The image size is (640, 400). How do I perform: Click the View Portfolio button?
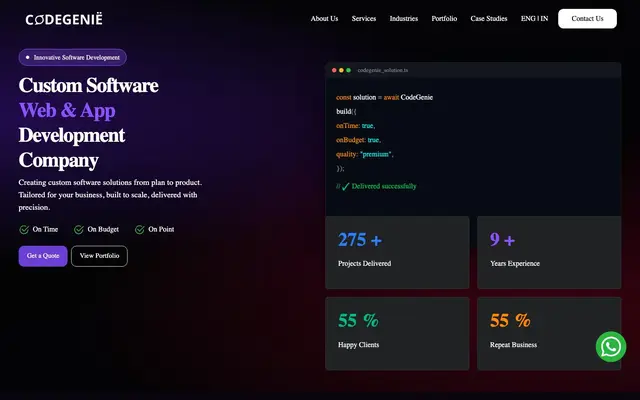pyautogui.click(x=99, y=256)
